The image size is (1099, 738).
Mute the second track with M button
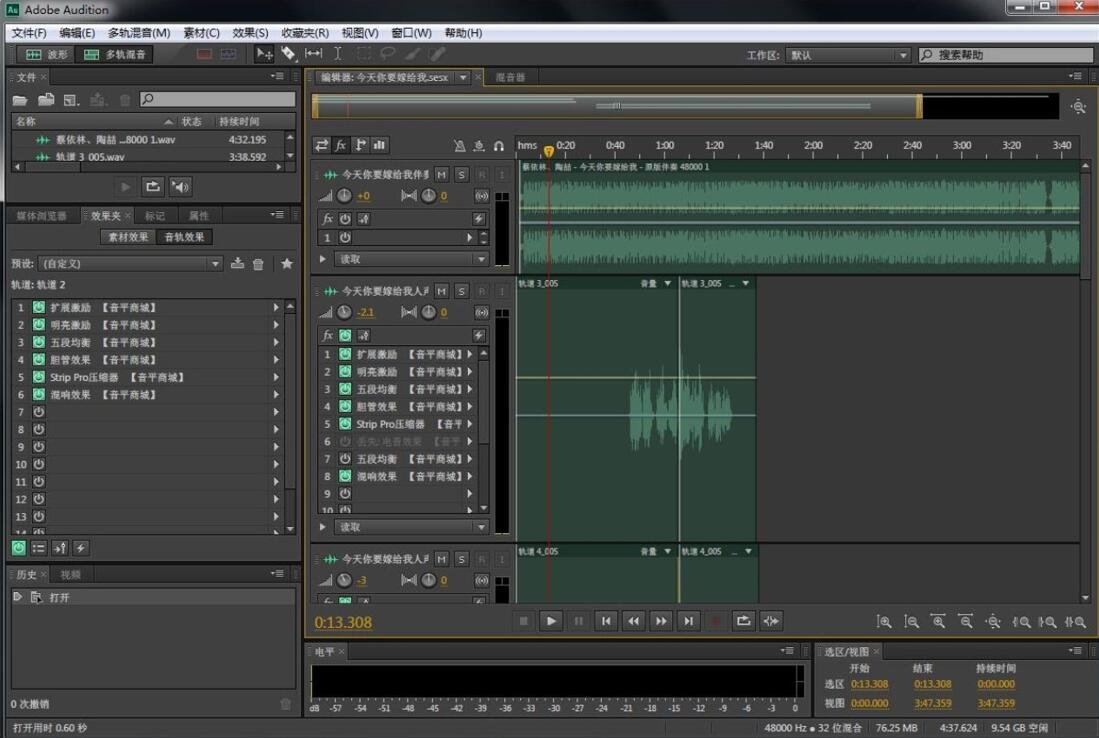441,290
